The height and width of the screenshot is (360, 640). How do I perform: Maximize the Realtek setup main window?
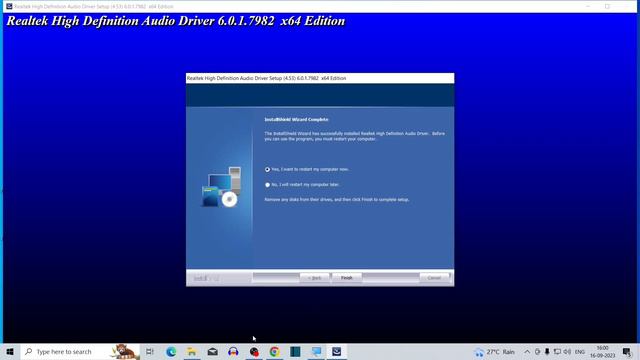coord(607,6)
